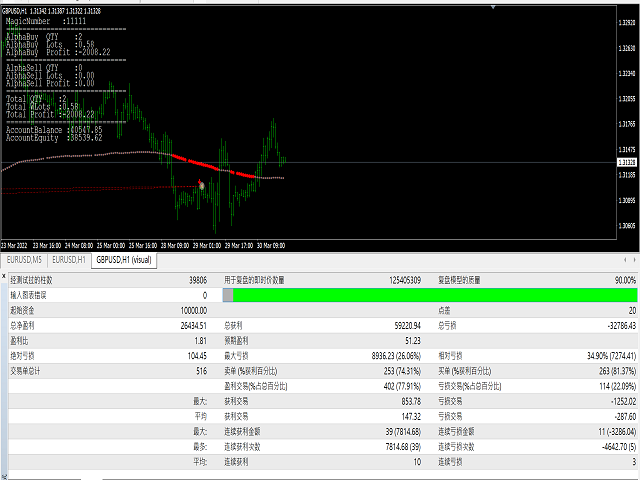Click the average profit trade 147.32
The width and height of the screenshot is (640, 480).
[x=411, y=416]
